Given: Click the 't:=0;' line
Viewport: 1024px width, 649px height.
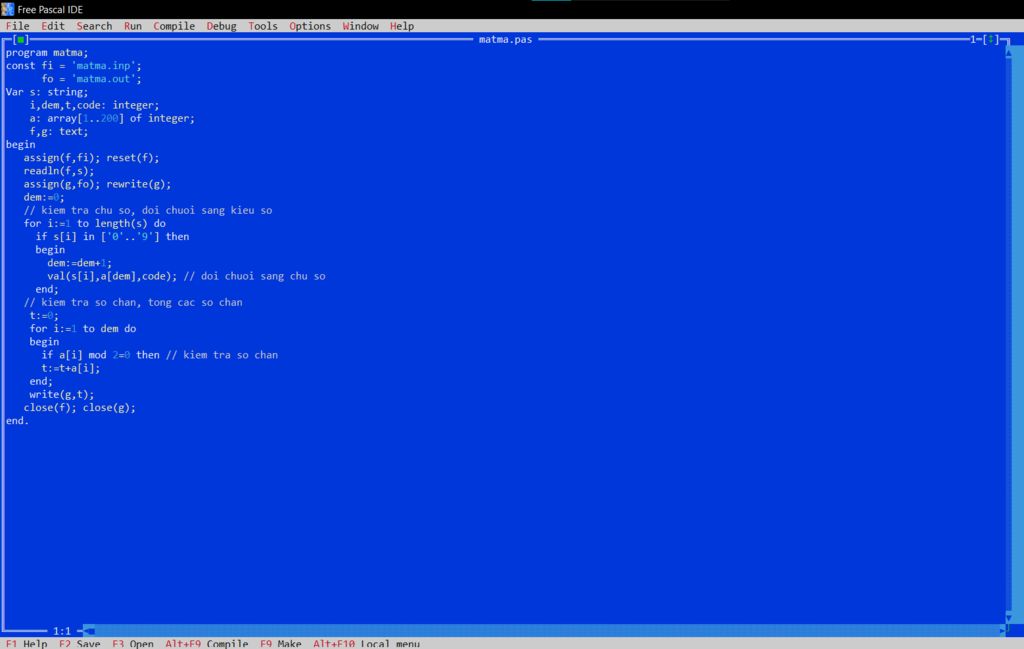Looking at the screenshot, I should click(x=44, y=315).
